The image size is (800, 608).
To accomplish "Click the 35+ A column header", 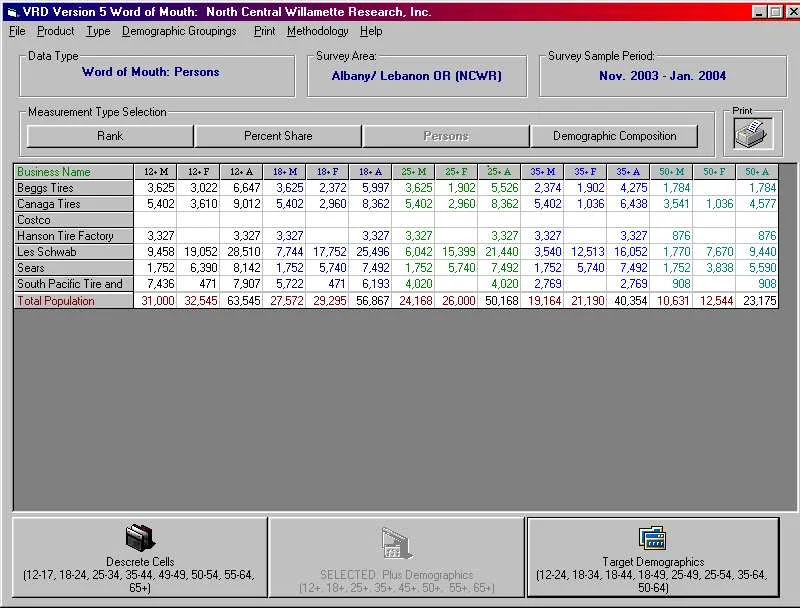I will point(628,172).
